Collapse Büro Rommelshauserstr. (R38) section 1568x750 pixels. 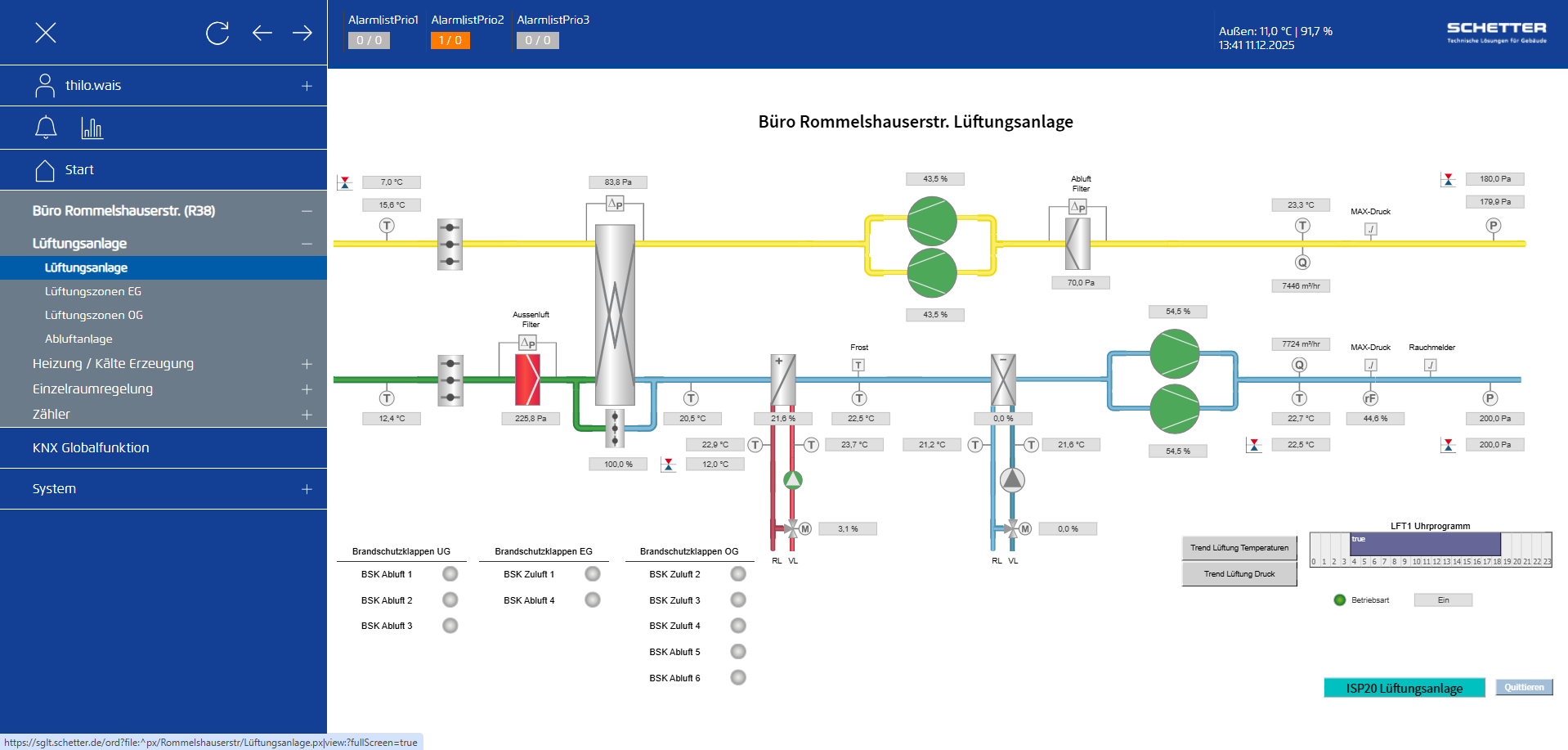click(x=307, y=211)
